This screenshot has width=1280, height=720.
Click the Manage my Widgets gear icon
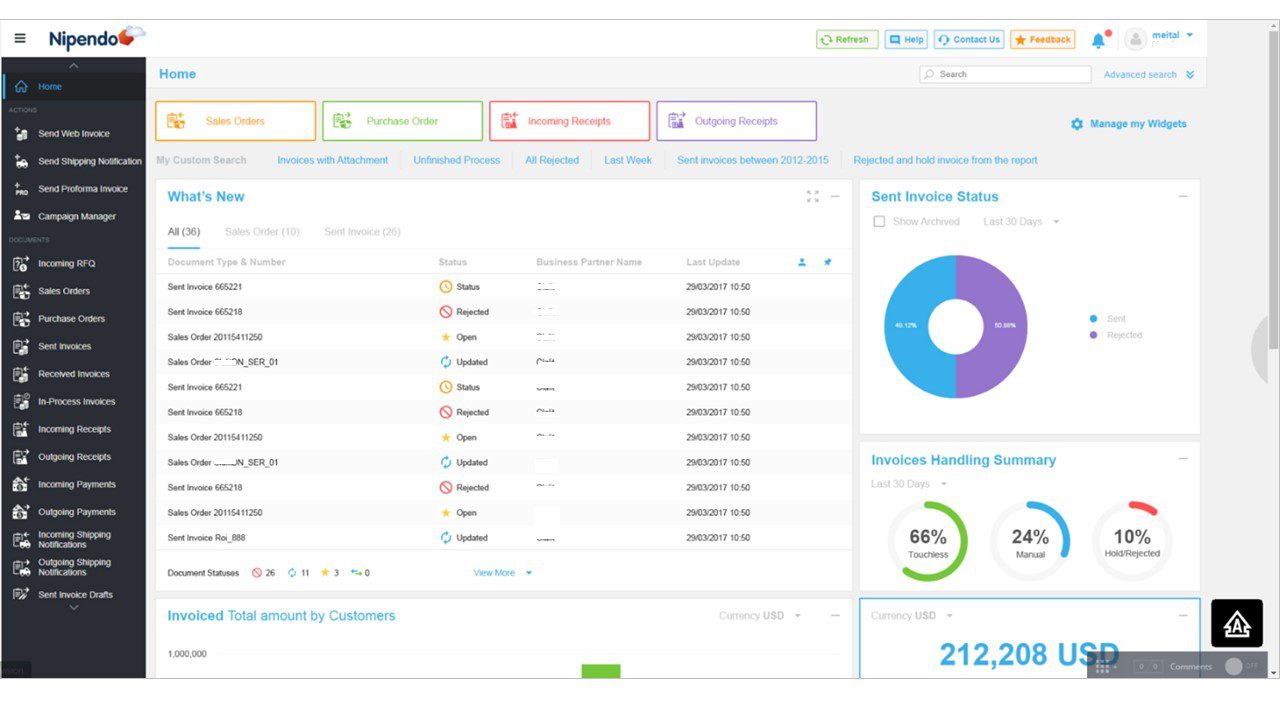(1076, 124)
